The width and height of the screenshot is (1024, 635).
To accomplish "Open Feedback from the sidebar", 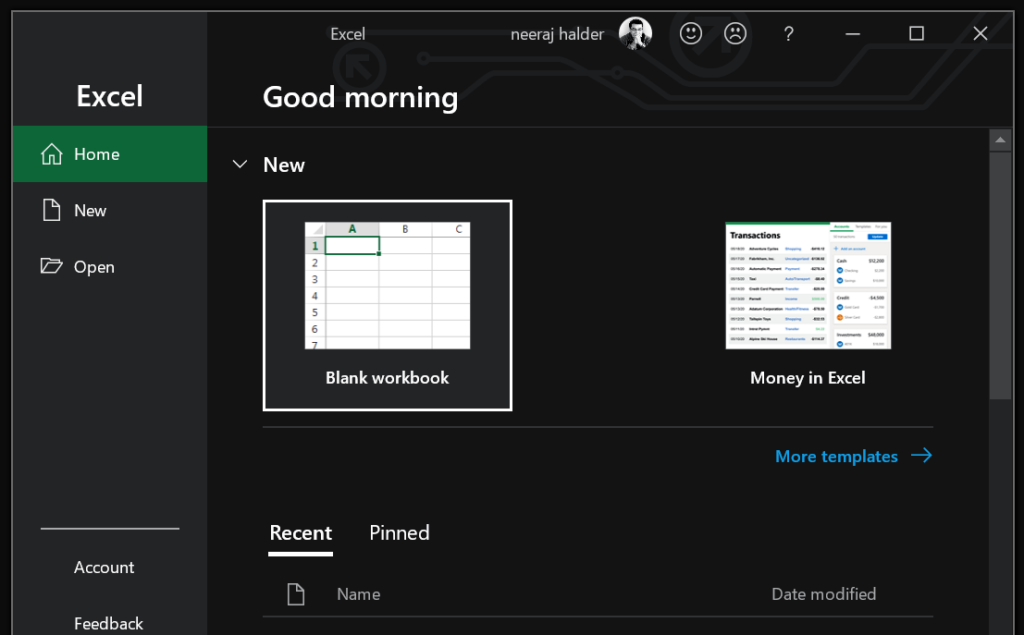I will (x=108, y=623).
